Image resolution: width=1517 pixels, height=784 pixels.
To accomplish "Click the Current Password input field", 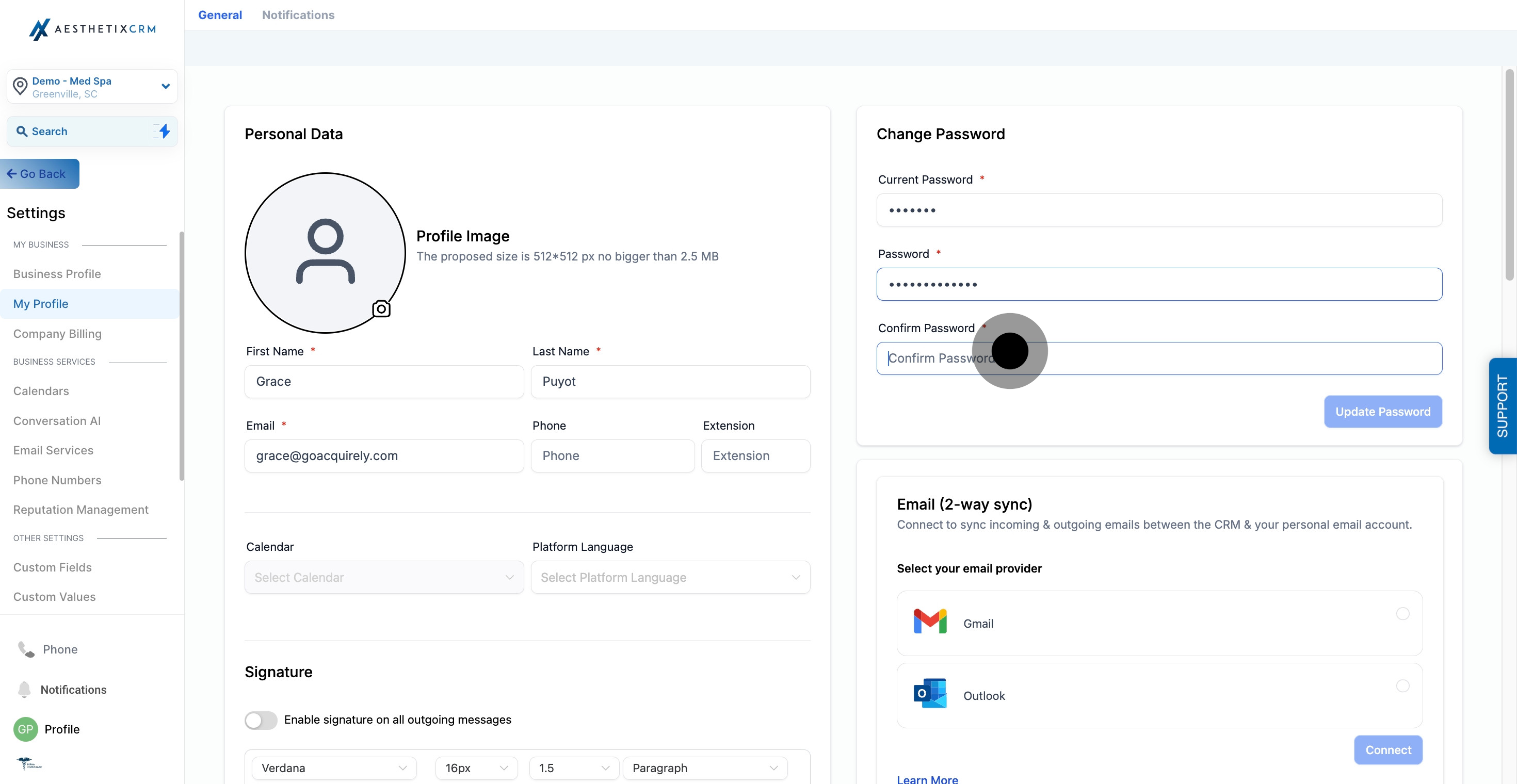I will [x=1158, y=210].
